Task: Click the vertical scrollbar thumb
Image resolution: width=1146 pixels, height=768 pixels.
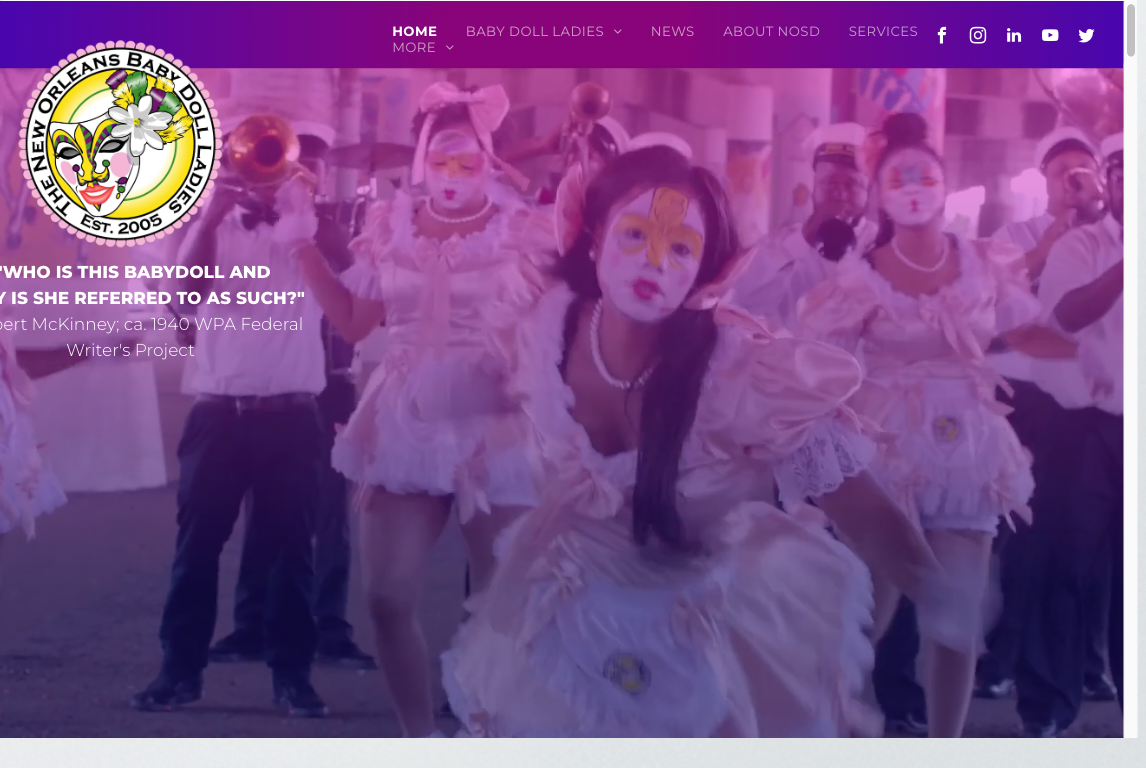Action: pos(1131,30)
